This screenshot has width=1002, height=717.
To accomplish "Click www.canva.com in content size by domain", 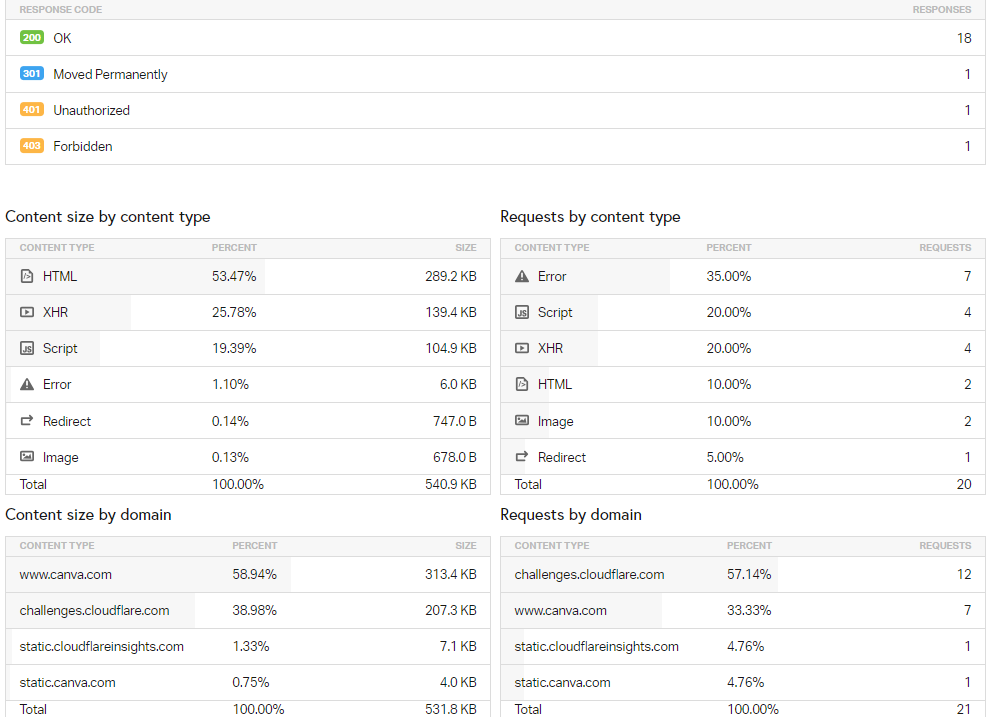I will pos(65,574).
